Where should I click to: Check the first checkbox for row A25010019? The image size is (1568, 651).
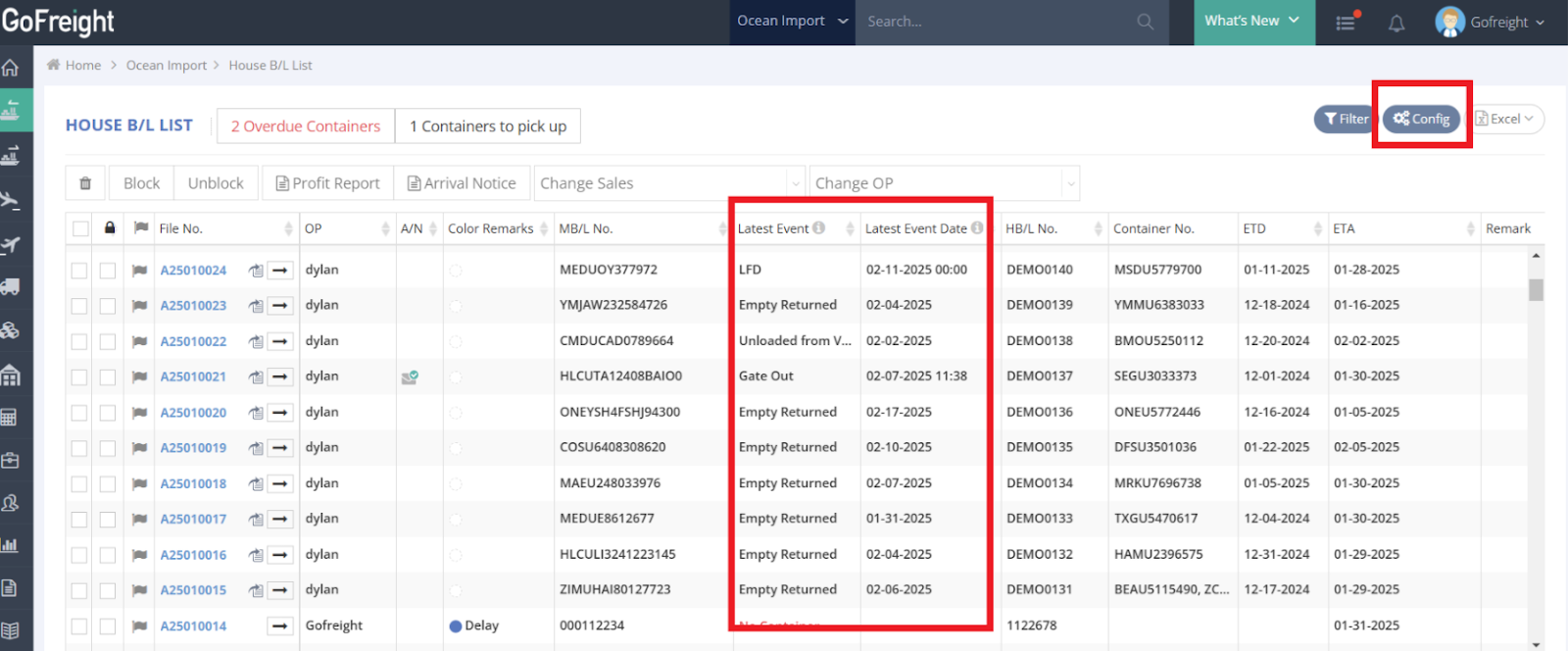pyautogui.click(x=79, y=448)
